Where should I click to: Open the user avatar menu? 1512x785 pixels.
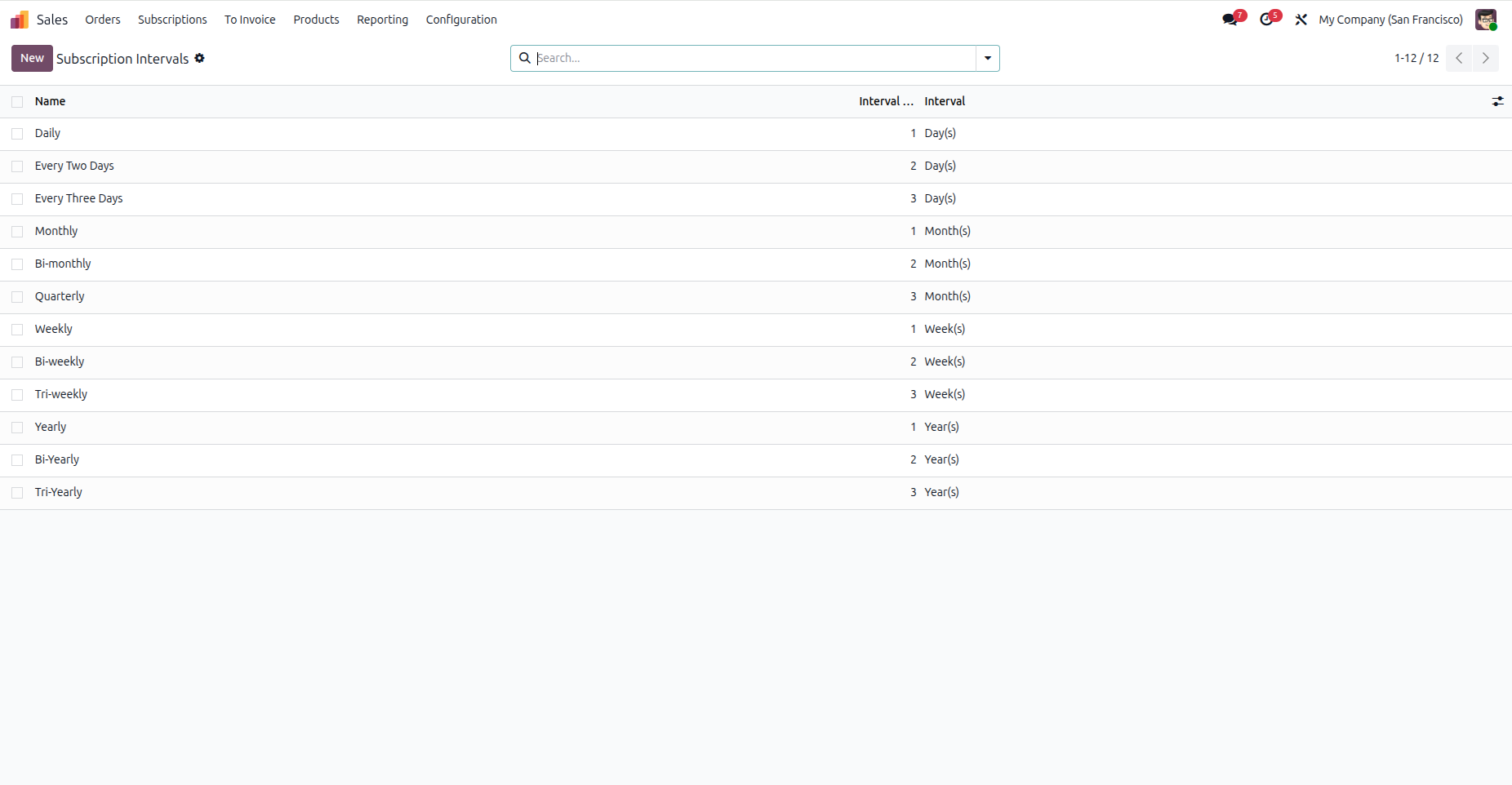[x=1486, y=20]
